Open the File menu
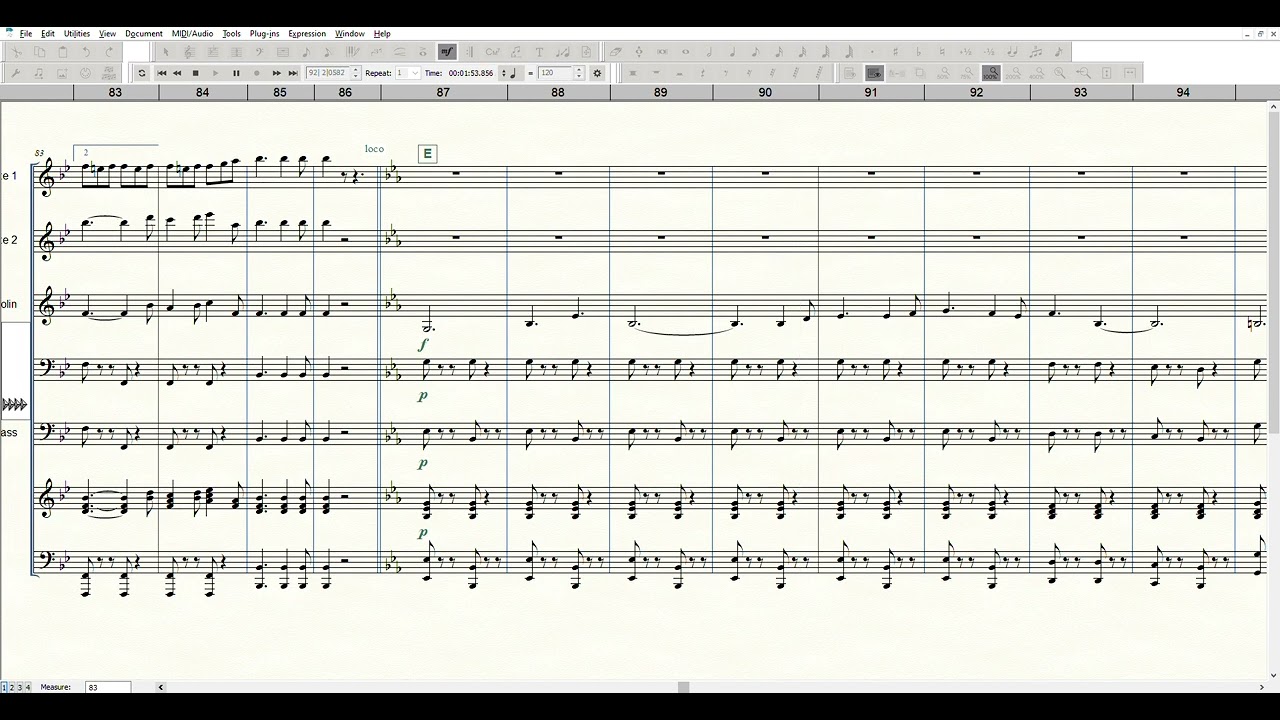1280x720 pixels. pyautogui.click(x=26, y=34)
